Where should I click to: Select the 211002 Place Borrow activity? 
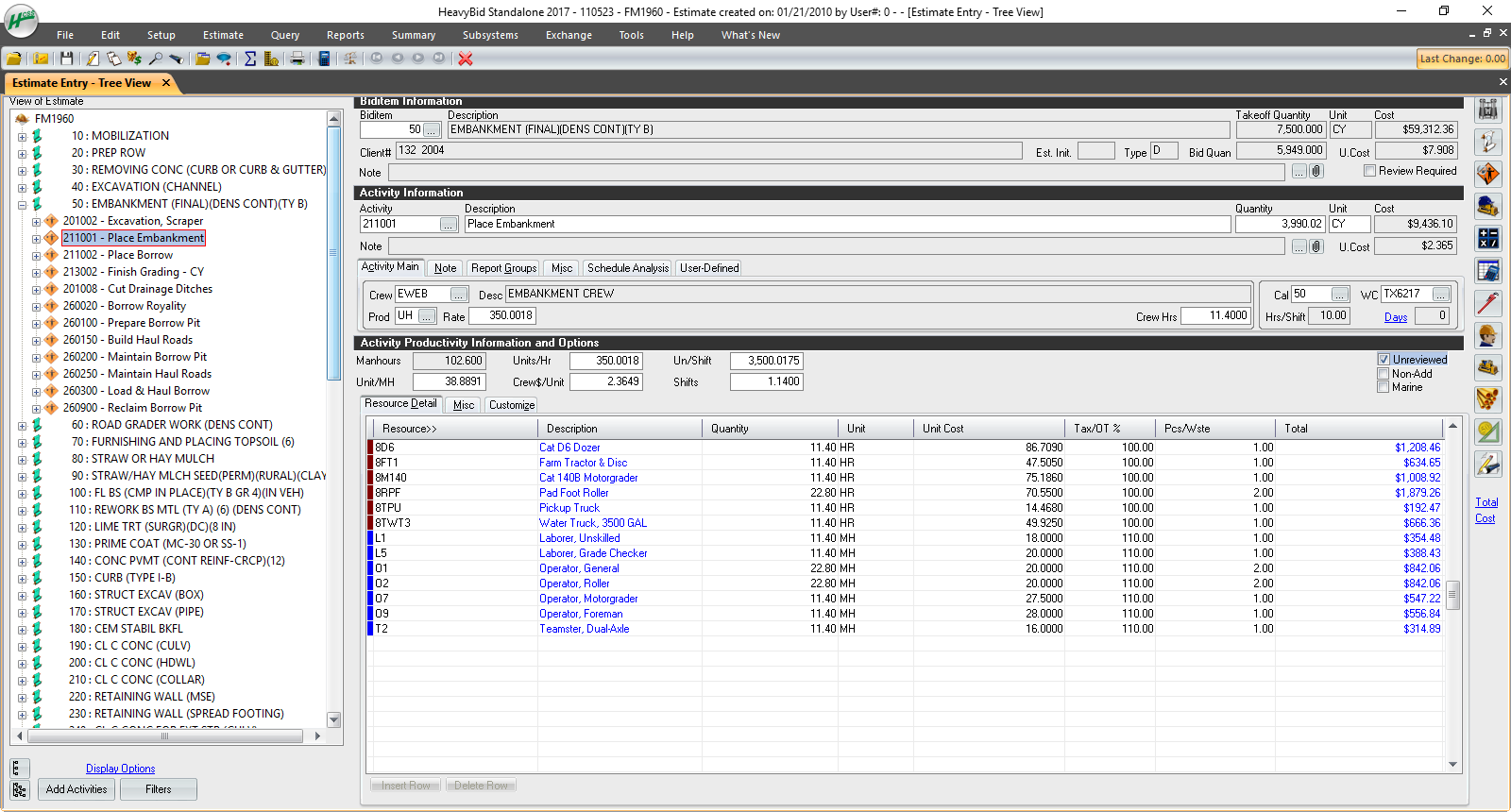[x=118, y=255]
